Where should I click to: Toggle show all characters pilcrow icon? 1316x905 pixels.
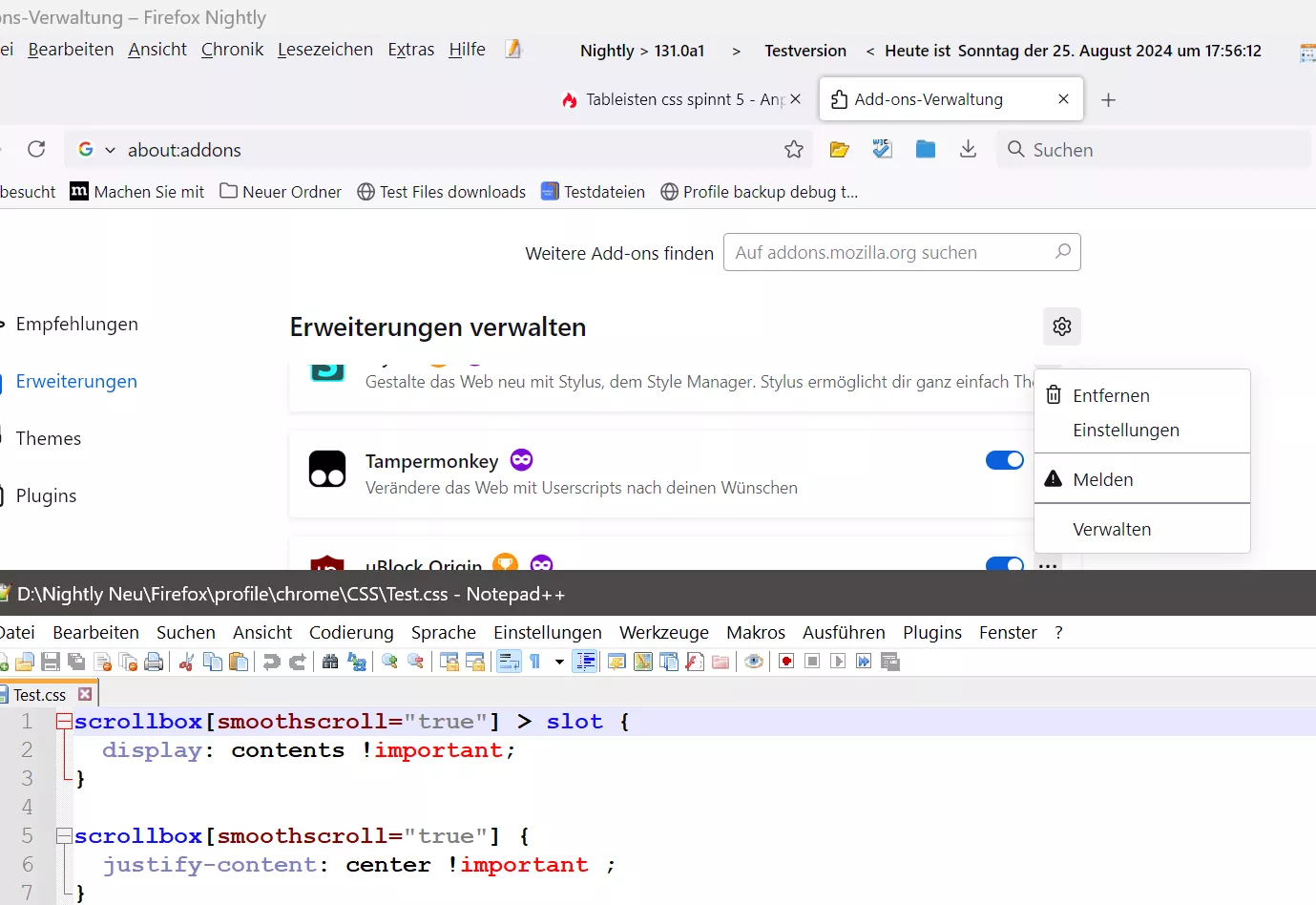click(x=534, y=662)
